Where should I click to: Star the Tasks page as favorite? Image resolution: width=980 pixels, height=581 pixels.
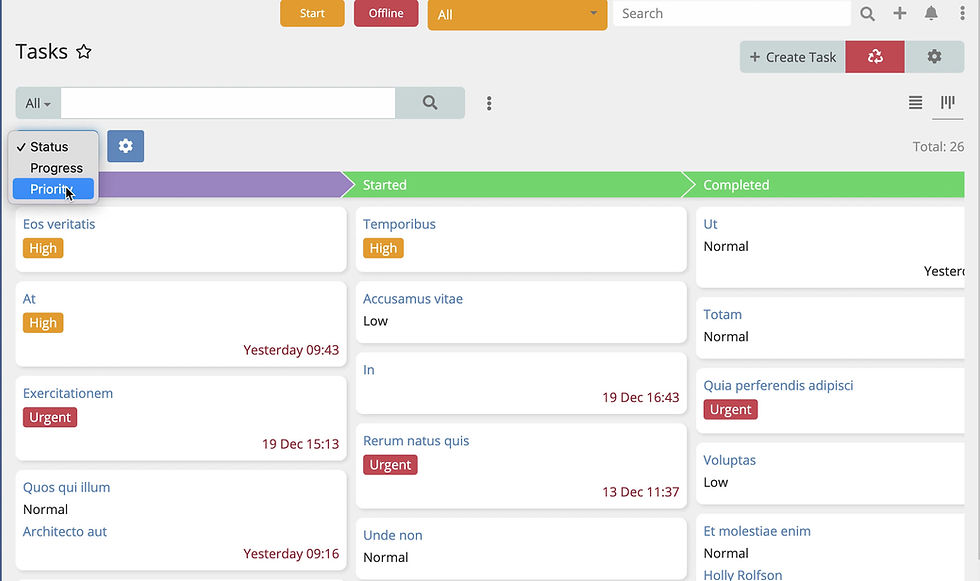point(84,51)
